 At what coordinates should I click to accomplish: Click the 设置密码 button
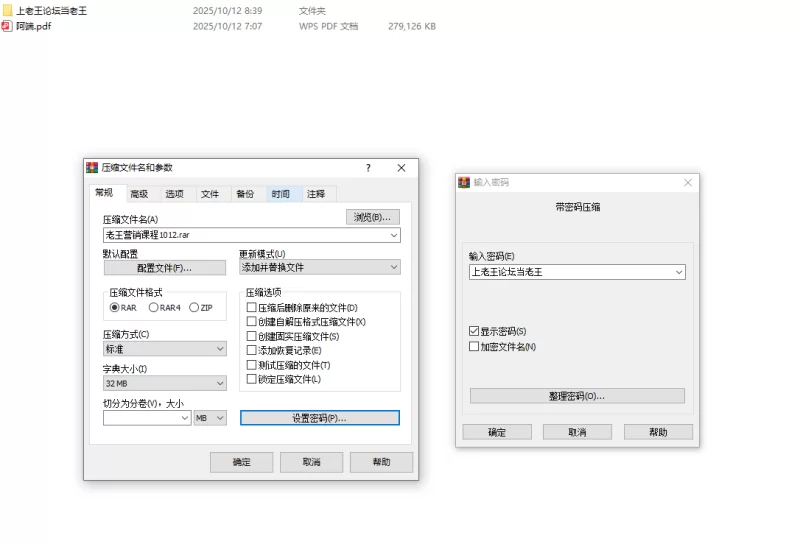coord(319,418)
